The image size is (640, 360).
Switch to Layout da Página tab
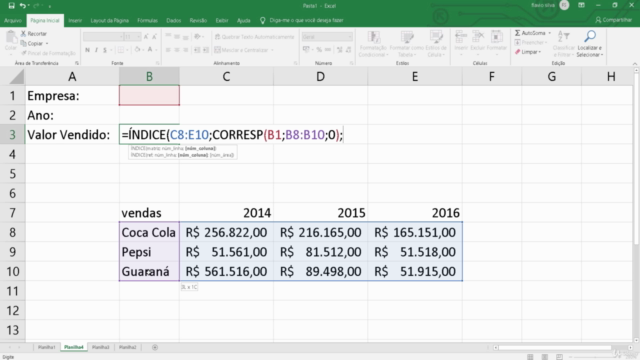(x=109, y=20)
